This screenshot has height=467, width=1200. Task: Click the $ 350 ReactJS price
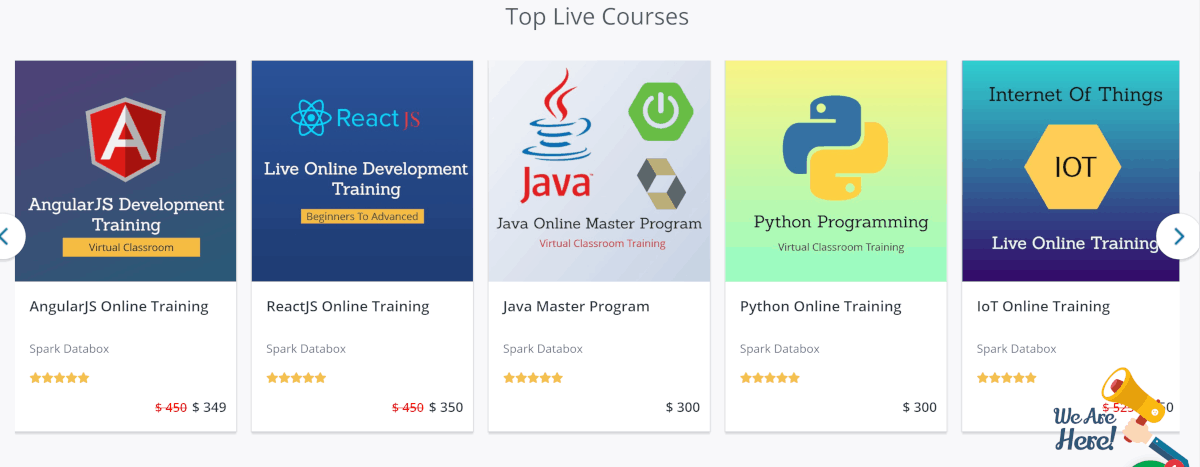446,407
